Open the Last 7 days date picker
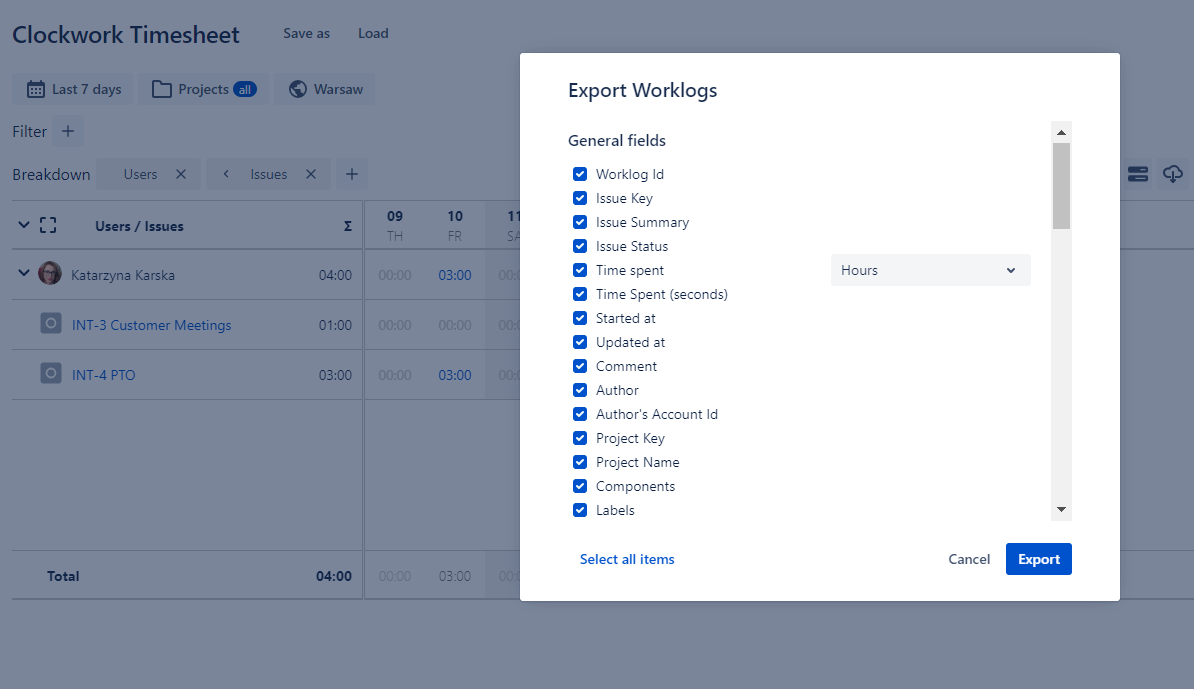Screen dimensions: 1194x689 (72, 89)
